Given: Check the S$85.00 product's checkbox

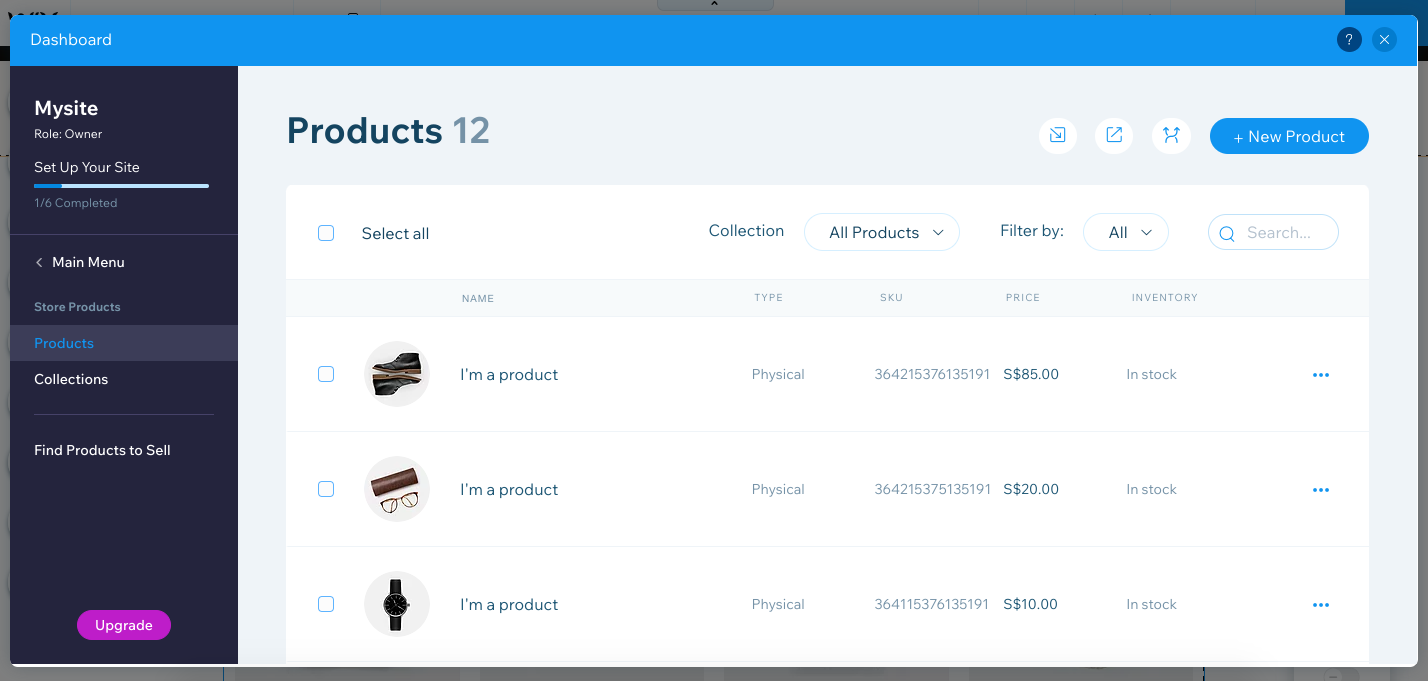Looking at the screenshot, I should 326,374.
